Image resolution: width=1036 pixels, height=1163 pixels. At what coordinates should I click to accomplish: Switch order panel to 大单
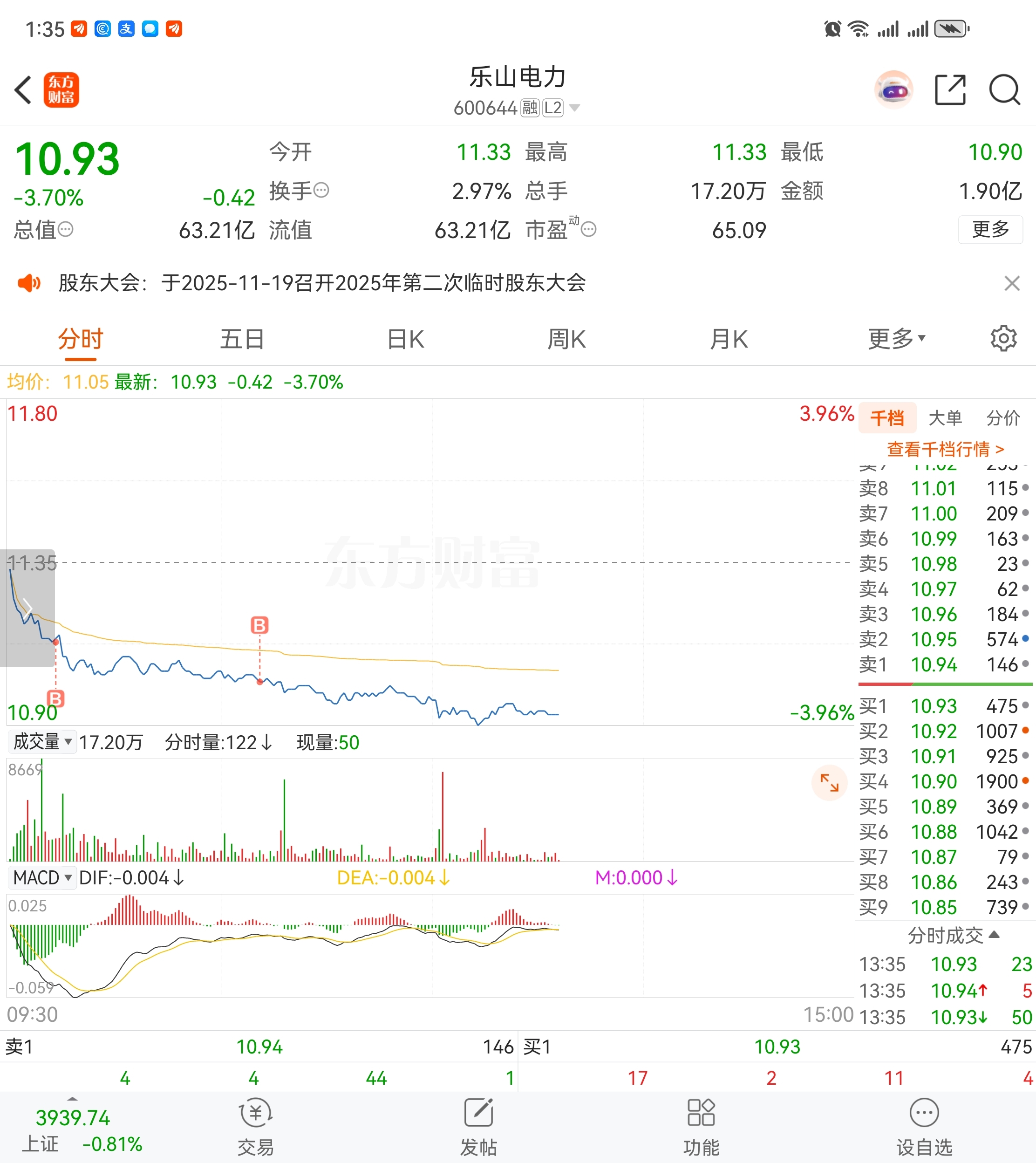(x=945, y=418)
